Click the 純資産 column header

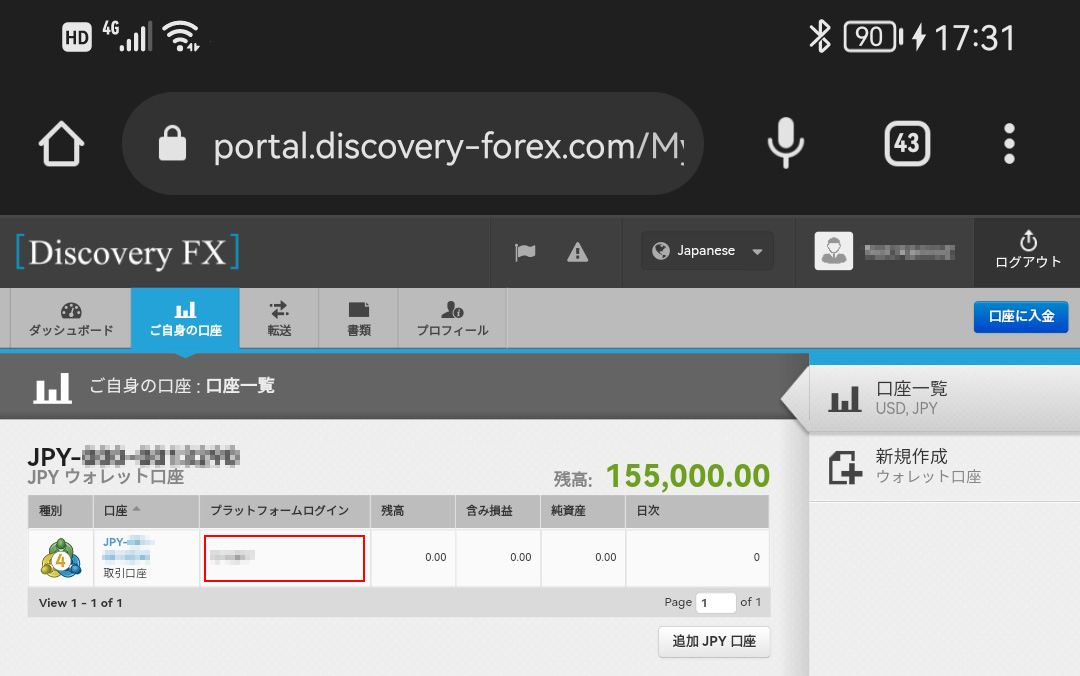pyautogui.click(x=583, y=511)
